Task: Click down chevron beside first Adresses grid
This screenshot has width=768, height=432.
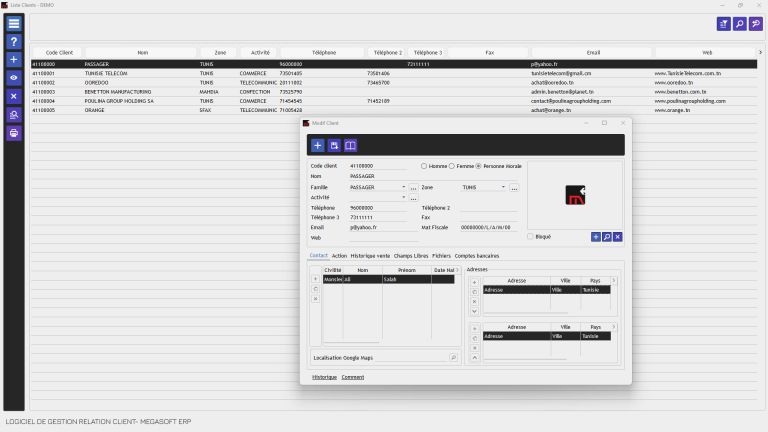Action: 474,312
